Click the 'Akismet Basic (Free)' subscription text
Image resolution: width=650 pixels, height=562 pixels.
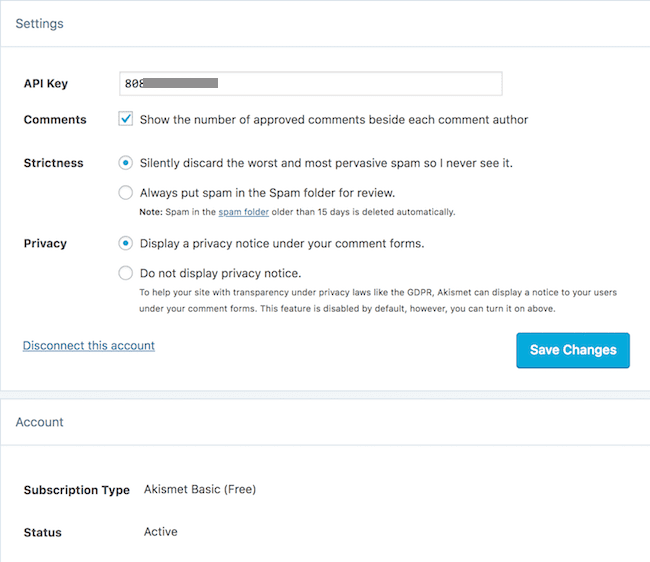point(200,489)
